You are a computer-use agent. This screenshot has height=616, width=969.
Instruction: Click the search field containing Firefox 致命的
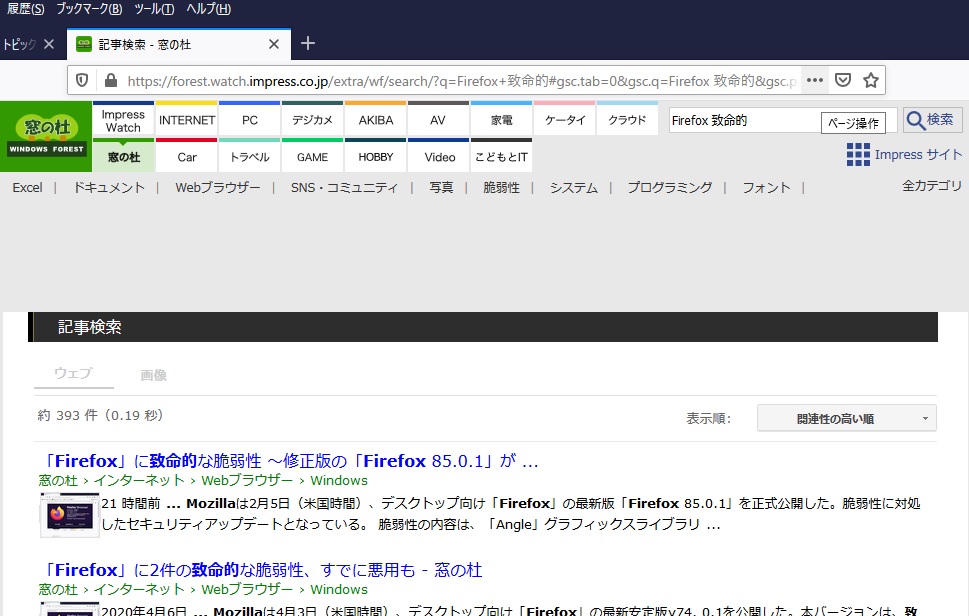pos(743,121)
